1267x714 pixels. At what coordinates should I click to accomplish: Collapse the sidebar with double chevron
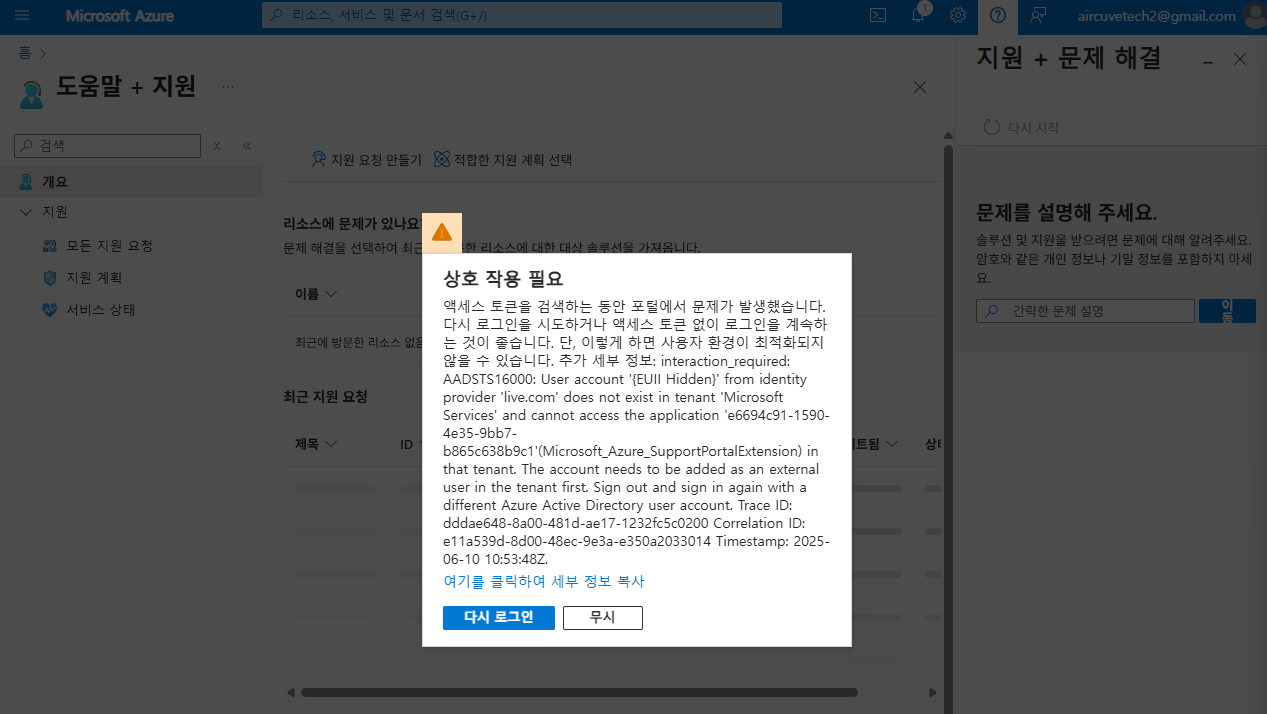tap(246, 145)
